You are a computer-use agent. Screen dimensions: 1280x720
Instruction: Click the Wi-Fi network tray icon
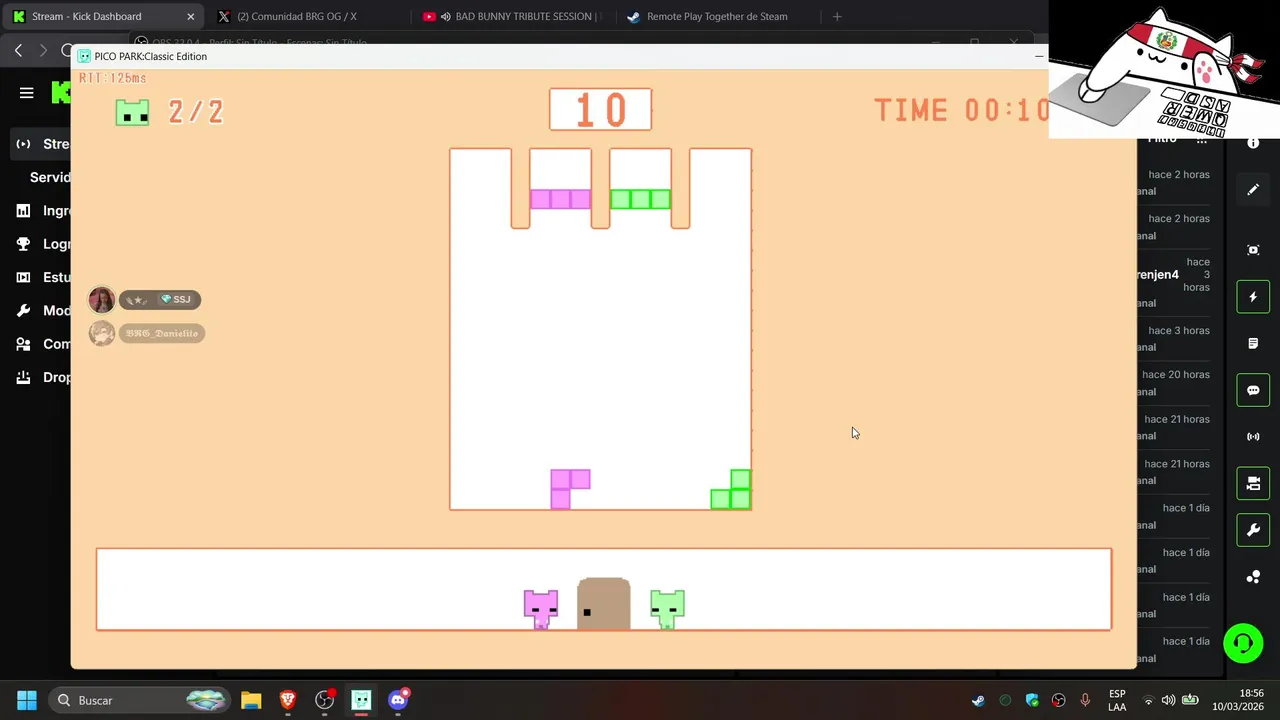(1148, 700)
